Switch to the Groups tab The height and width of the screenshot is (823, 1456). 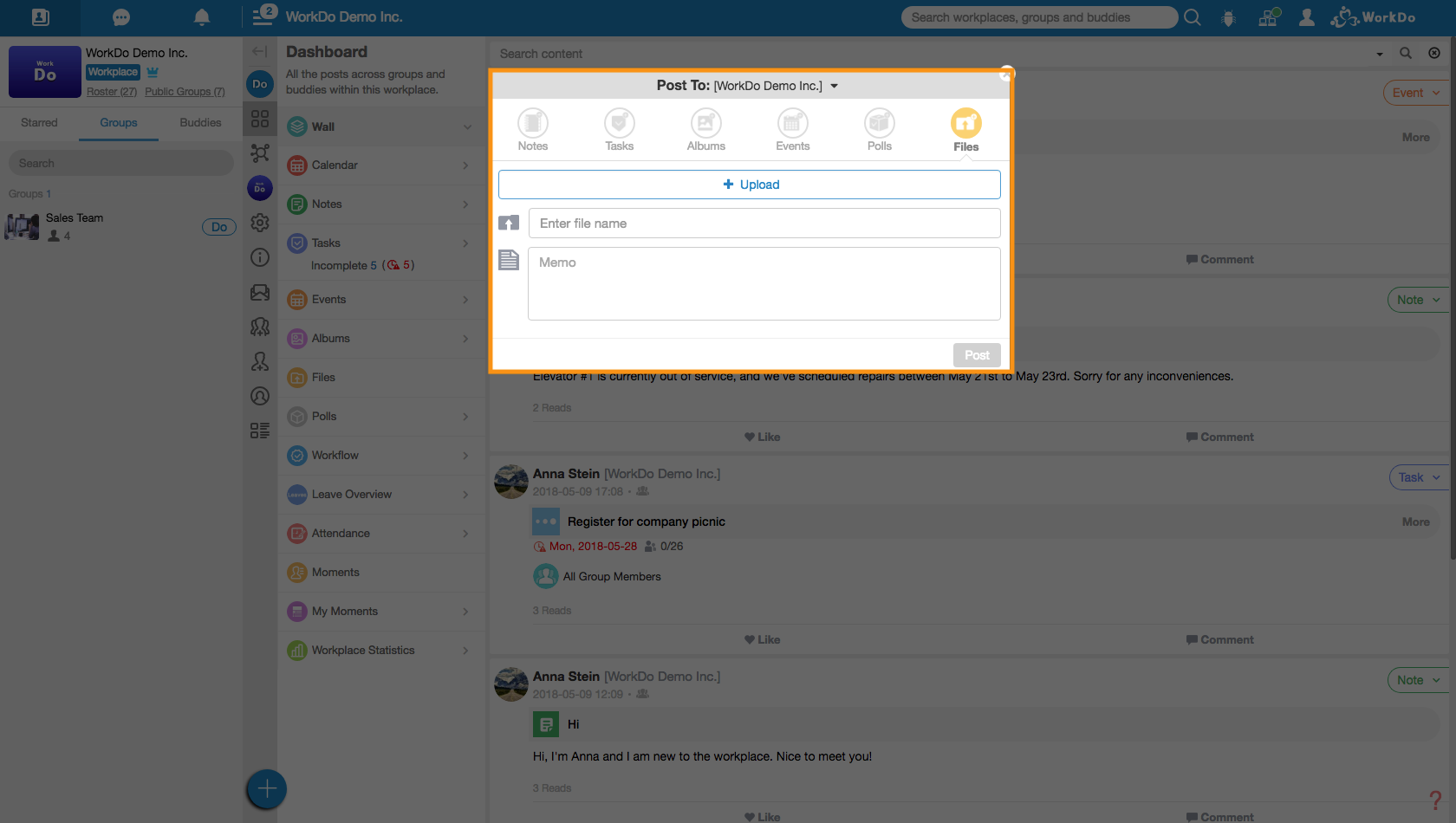click(119, 123)
